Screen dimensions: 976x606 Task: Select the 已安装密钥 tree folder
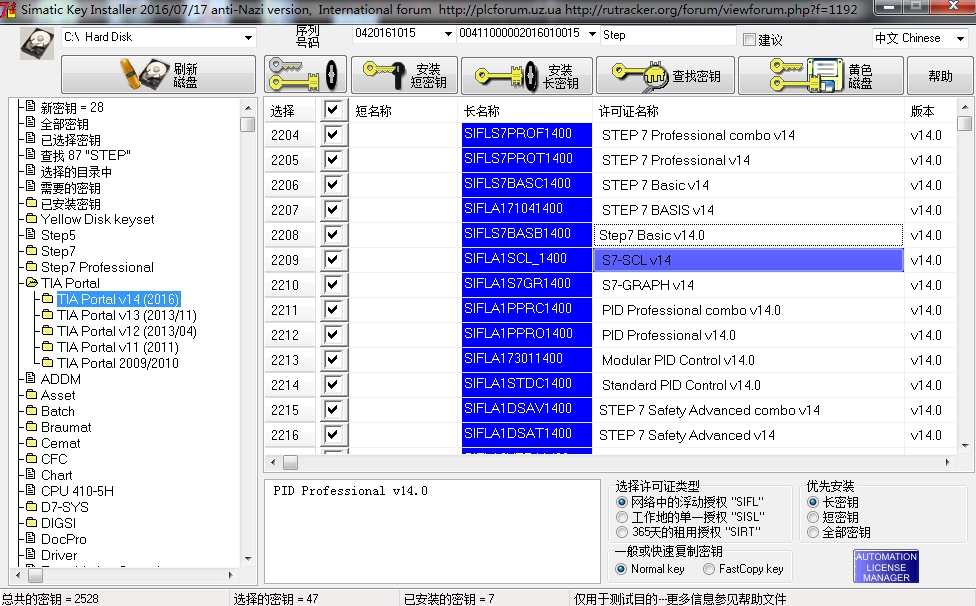[70, 204]
